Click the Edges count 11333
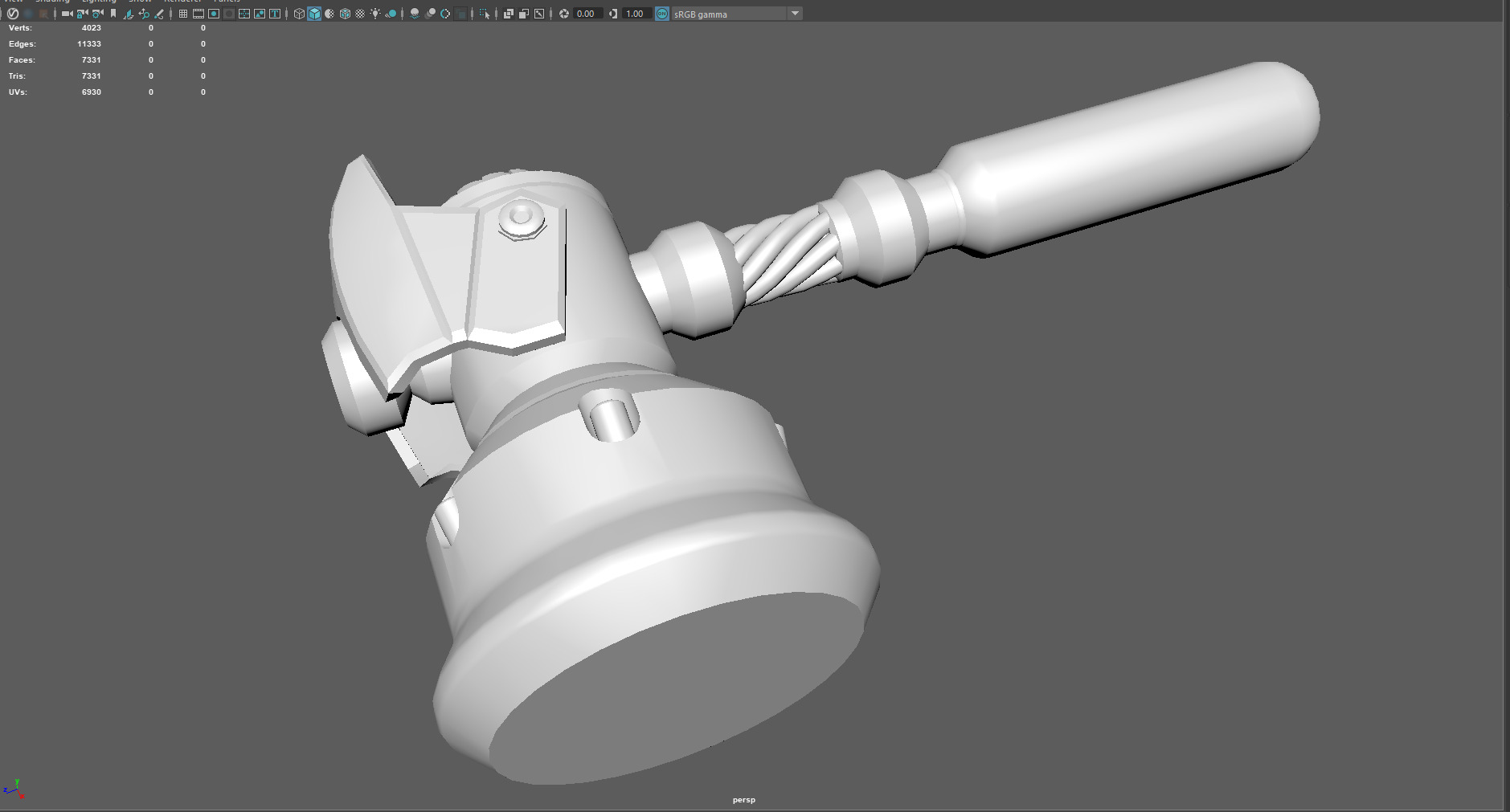The image size is (1510, 812). tap(89, 44)
